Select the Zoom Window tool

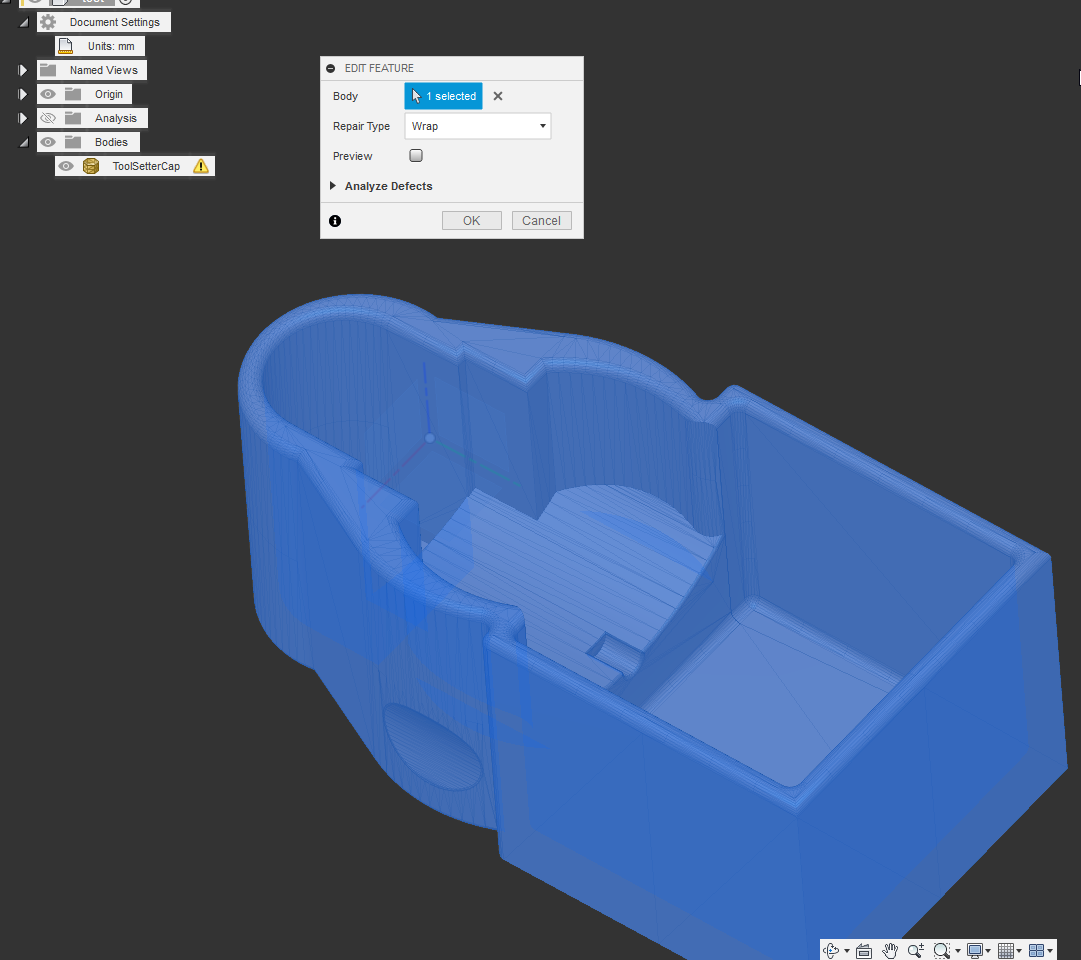coord(942,950)
